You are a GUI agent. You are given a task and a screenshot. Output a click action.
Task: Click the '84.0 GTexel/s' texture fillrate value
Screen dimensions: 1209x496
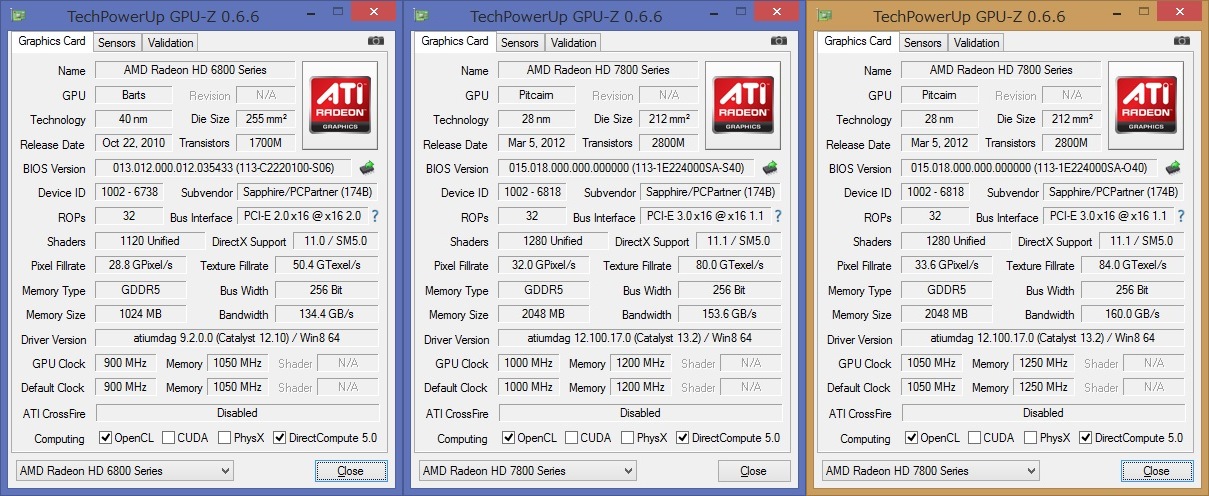(1133, 265)
